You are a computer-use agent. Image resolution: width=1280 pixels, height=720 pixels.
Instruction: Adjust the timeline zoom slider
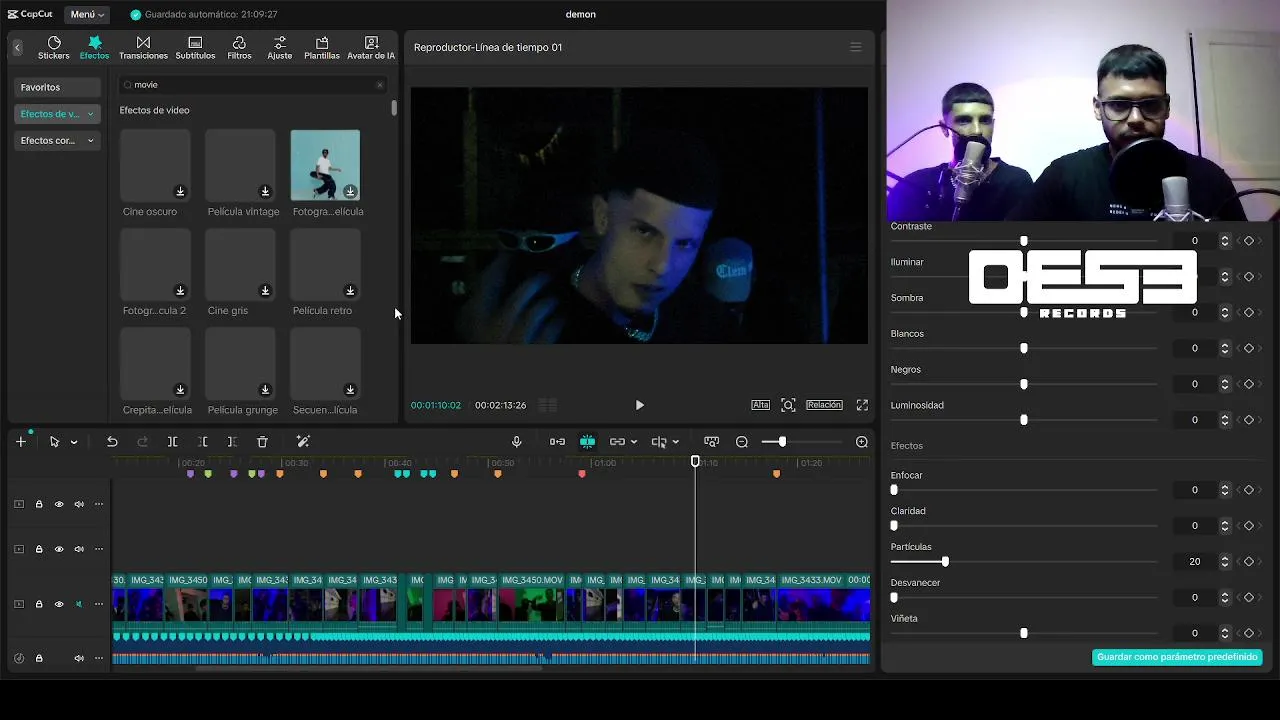782,442
